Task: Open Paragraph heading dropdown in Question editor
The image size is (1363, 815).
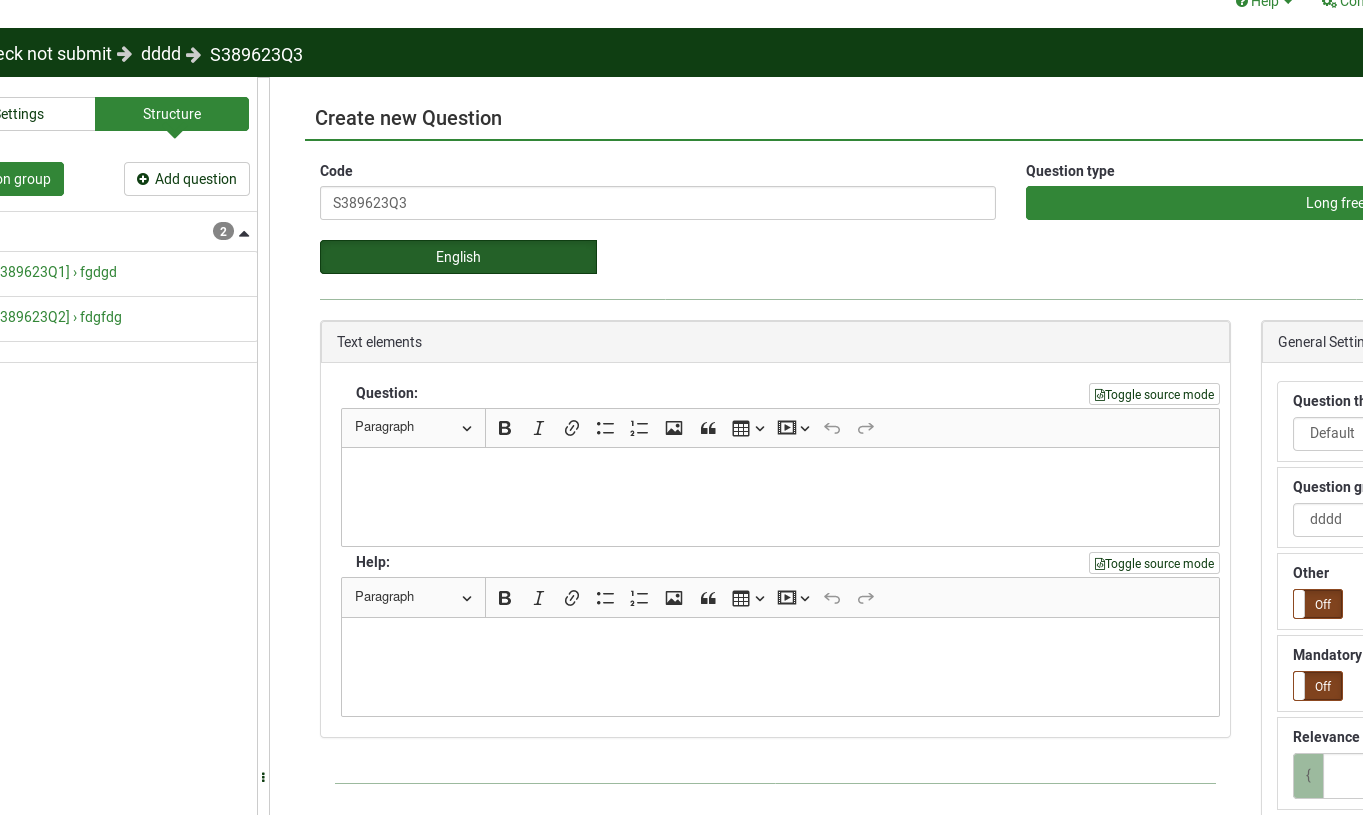Action: 413,428
